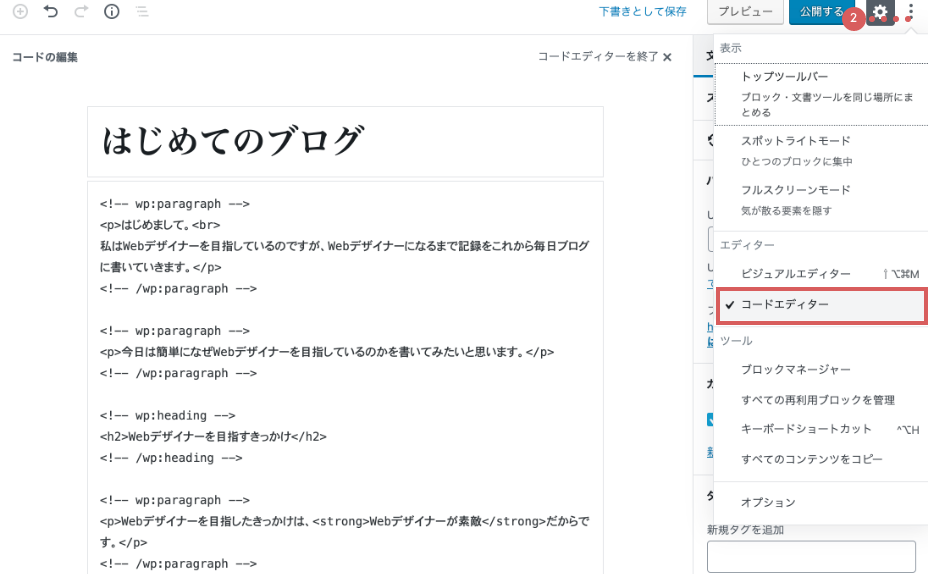Screen dimensions: 928x574
Task: Click the undo arrow icon
Action: [51, 12]
